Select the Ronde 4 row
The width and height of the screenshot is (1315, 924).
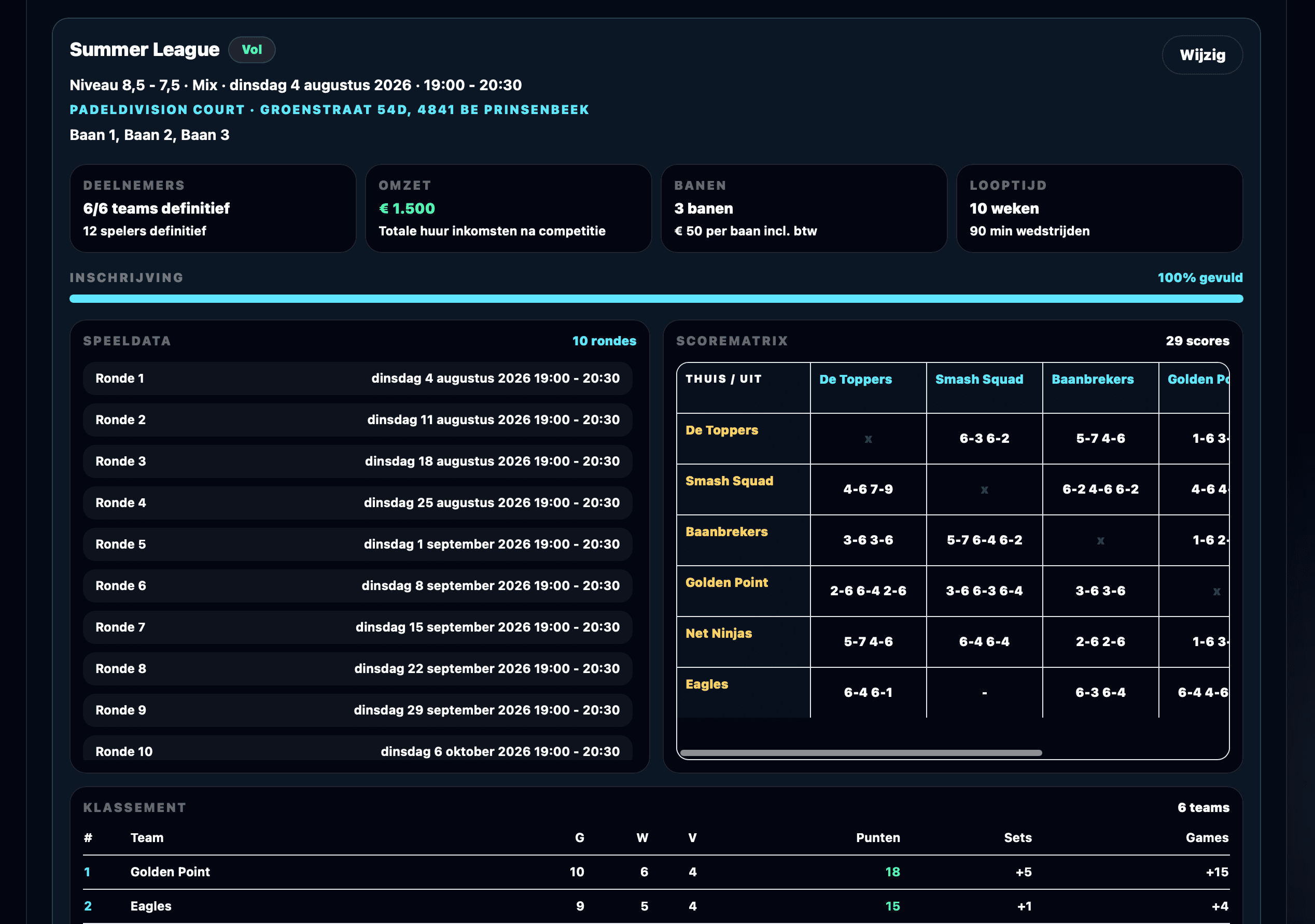click(x=357, y=503)
